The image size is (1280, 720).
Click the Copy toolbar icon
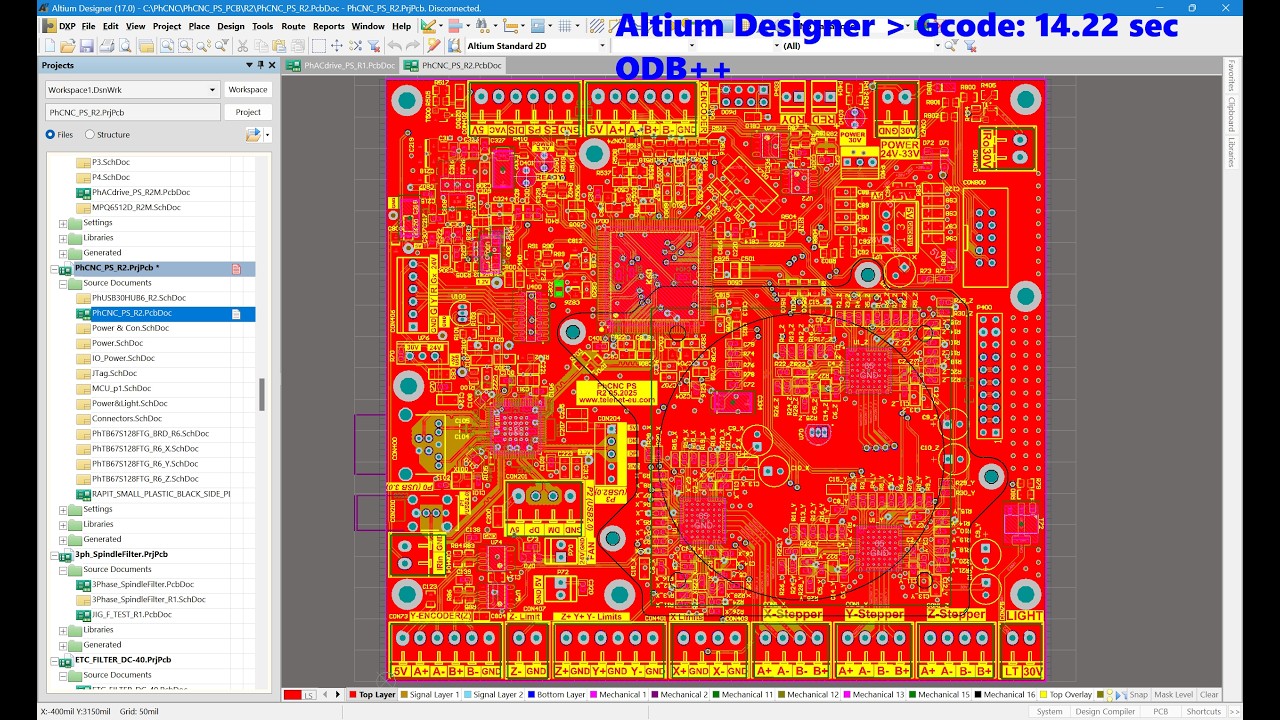[262, 46]
